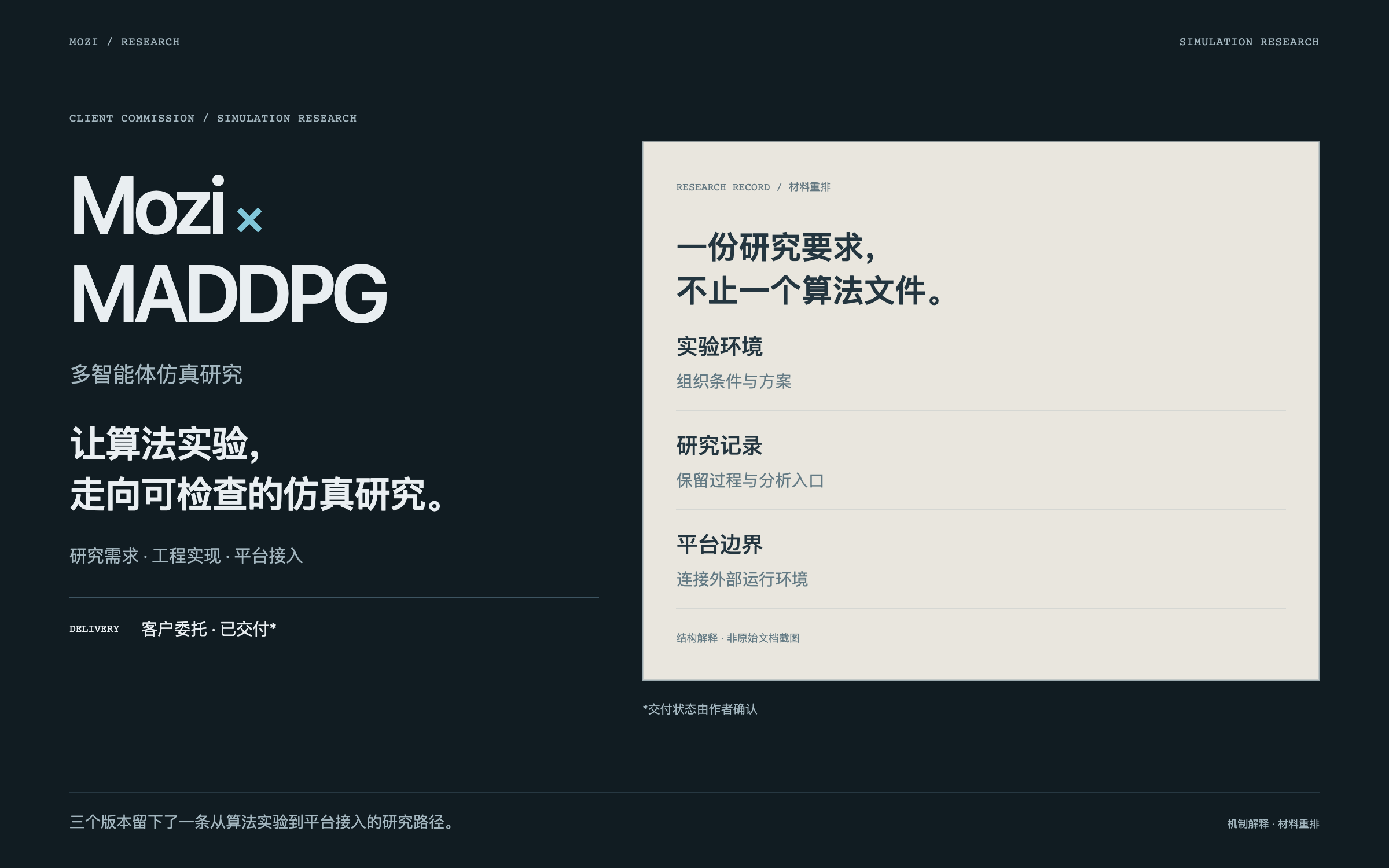Click description 组织条件与方案
The width and height of the screenshot is (1389, 868).
[x=734, y=381]
